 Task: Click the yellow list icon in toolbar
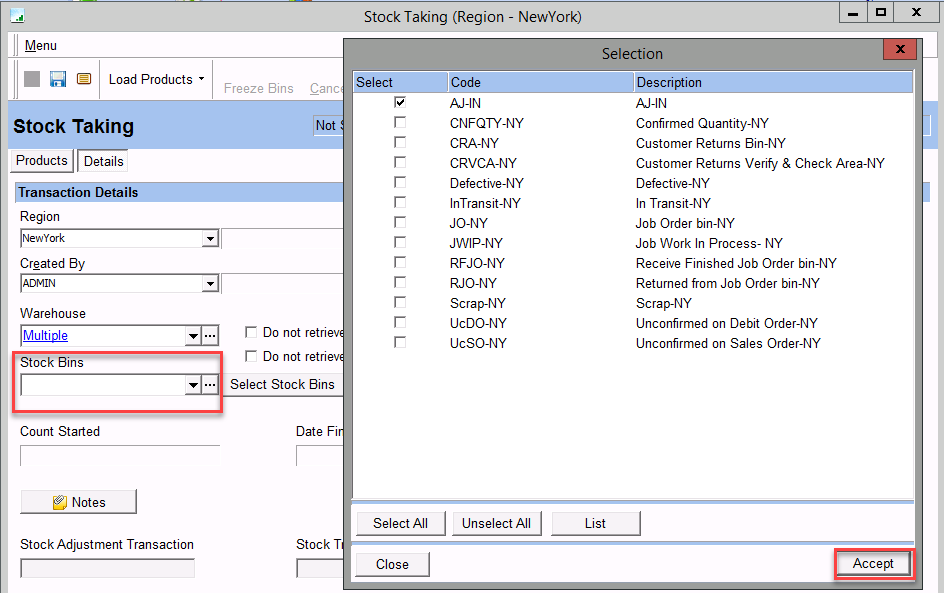[x=84, y=79]
